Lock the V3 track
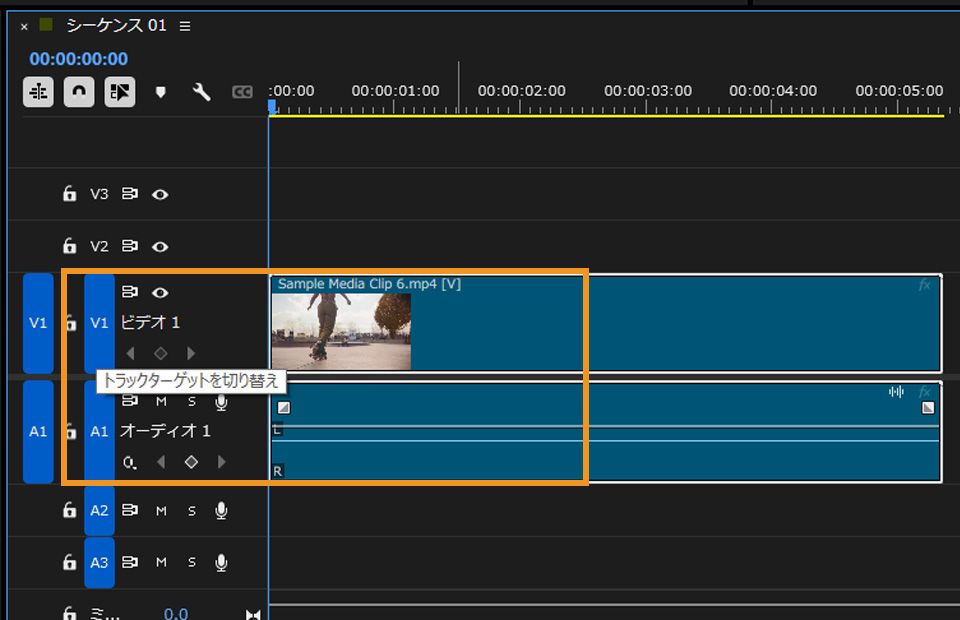 [69, 194]
